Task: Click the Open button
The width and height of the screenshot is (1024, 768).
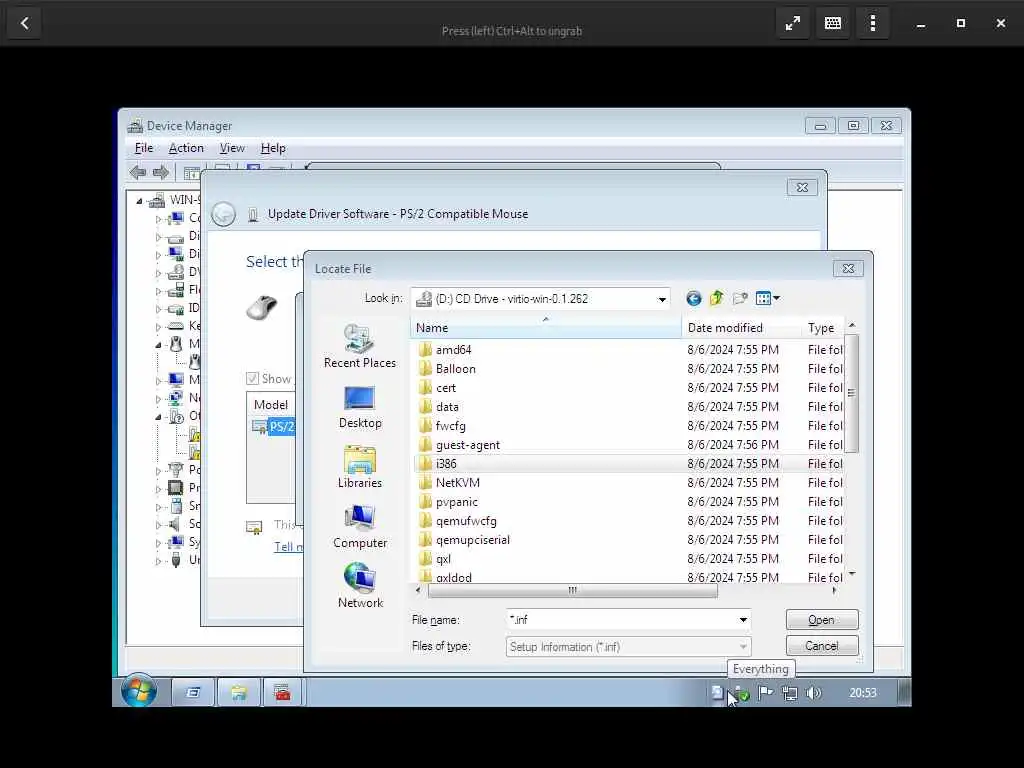Action: [x=822, y=620]
